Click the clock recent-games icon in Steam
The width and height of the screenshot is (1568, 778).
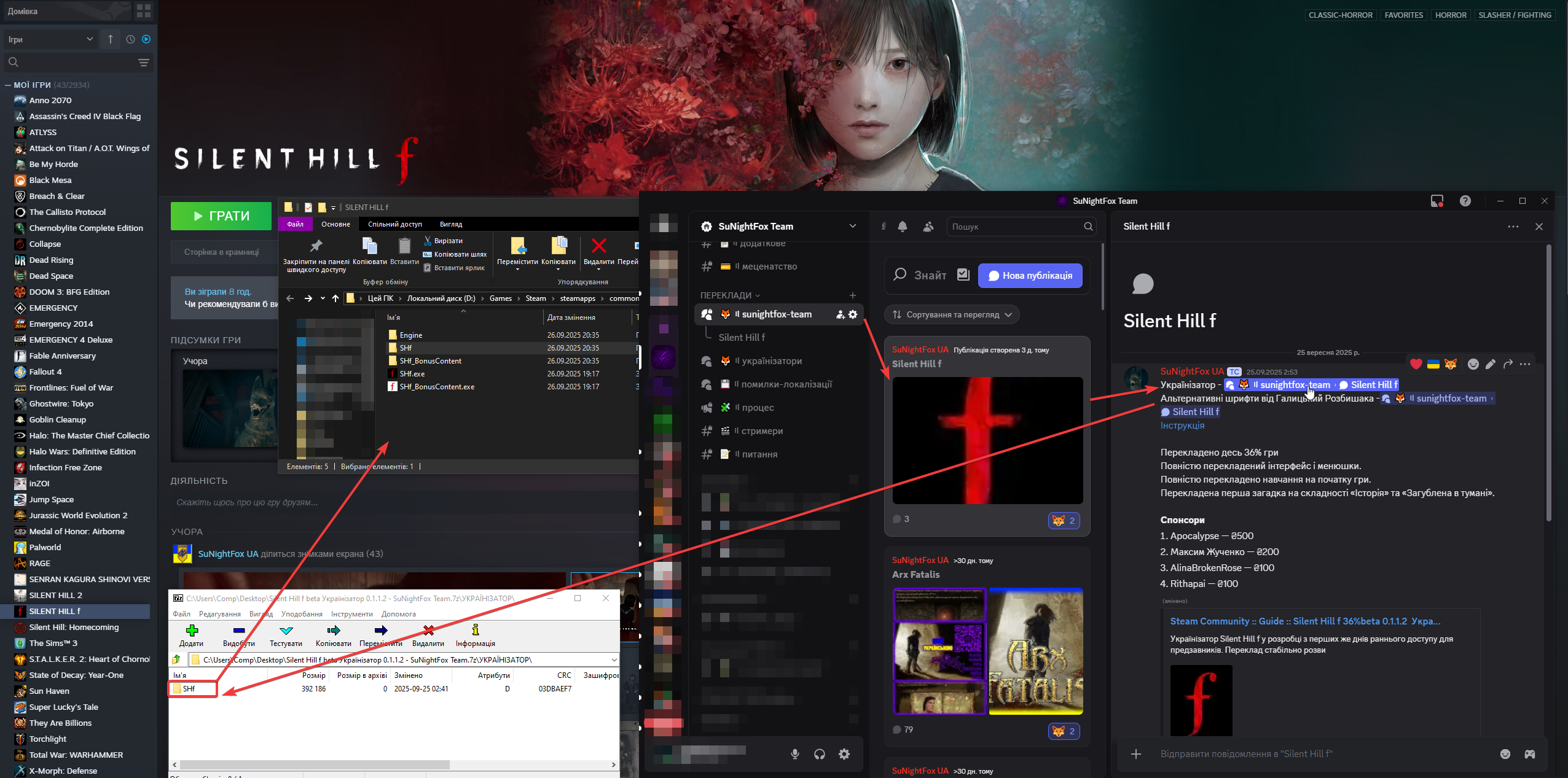point(130,39)
